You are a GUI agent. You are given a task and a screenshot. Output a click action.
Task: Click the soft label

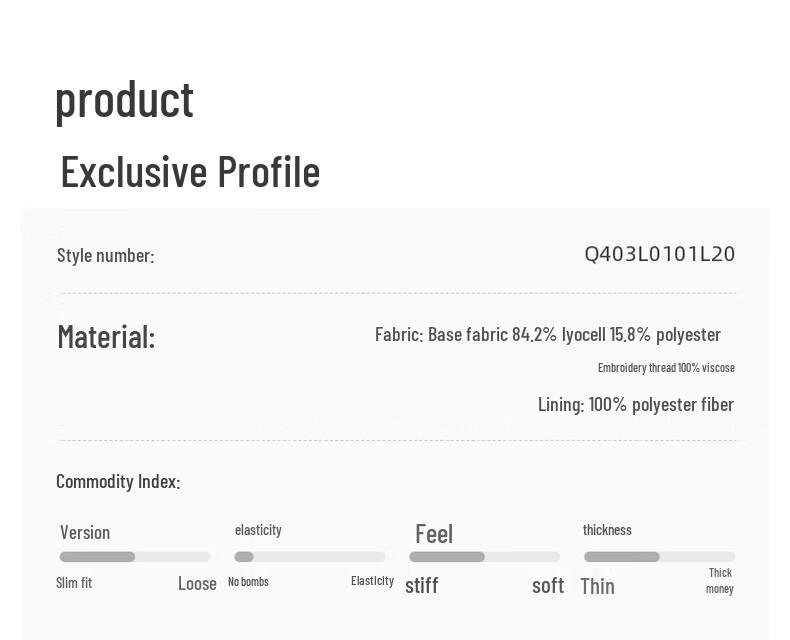(x=548, y=585)
